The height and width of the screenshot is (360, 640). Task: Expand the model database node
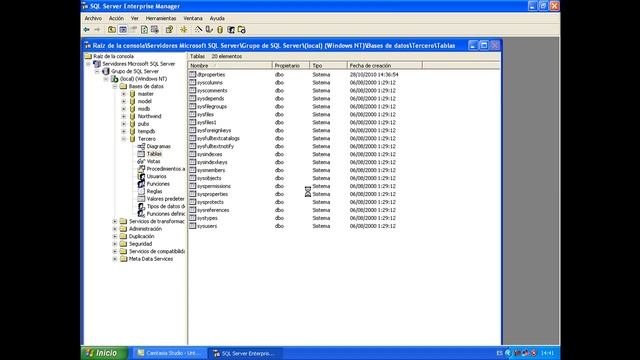pos(124,101)
